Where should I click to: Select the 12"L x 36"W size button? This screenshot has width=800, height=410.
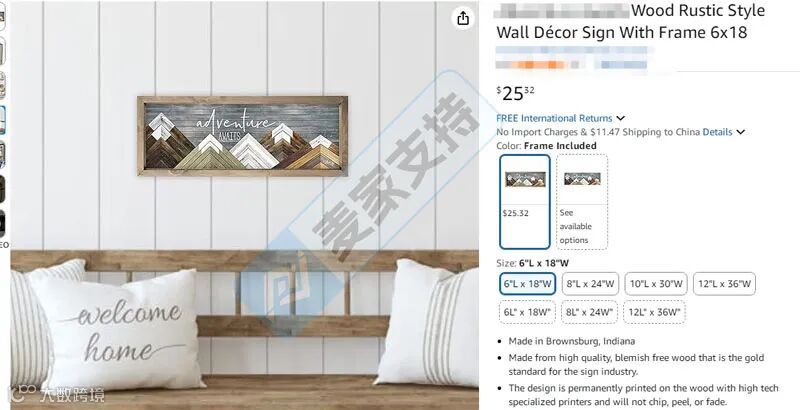pos(724,284)
